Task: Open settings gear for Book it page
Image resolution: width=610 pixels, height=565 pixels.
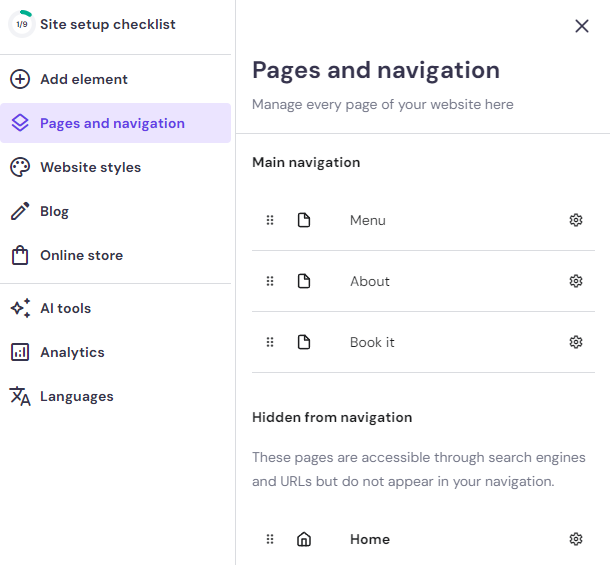Action: point(576,342)
